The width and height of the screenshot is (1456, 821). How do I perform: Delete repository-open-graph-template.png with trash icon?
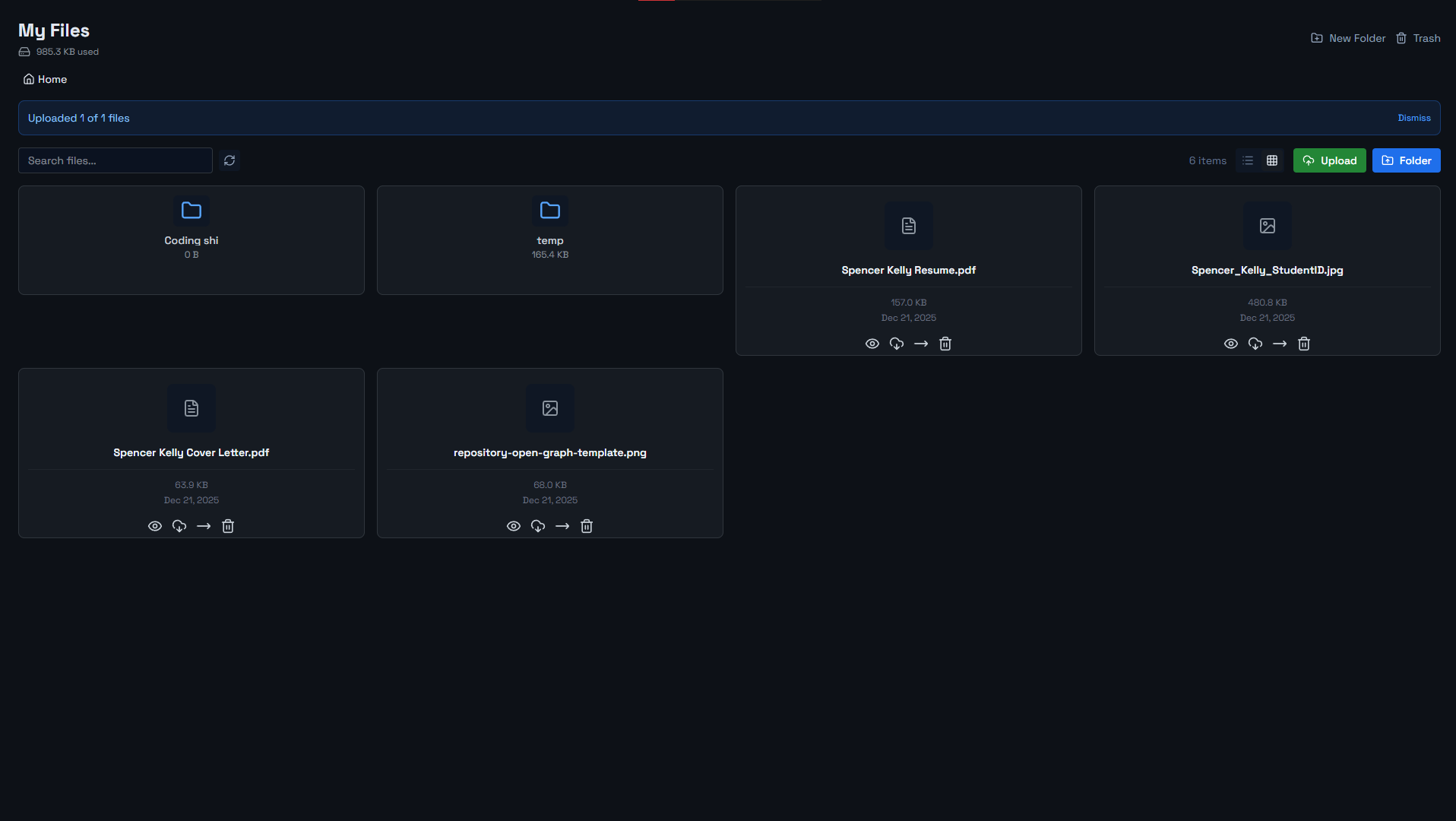click(x=586, y=525)
